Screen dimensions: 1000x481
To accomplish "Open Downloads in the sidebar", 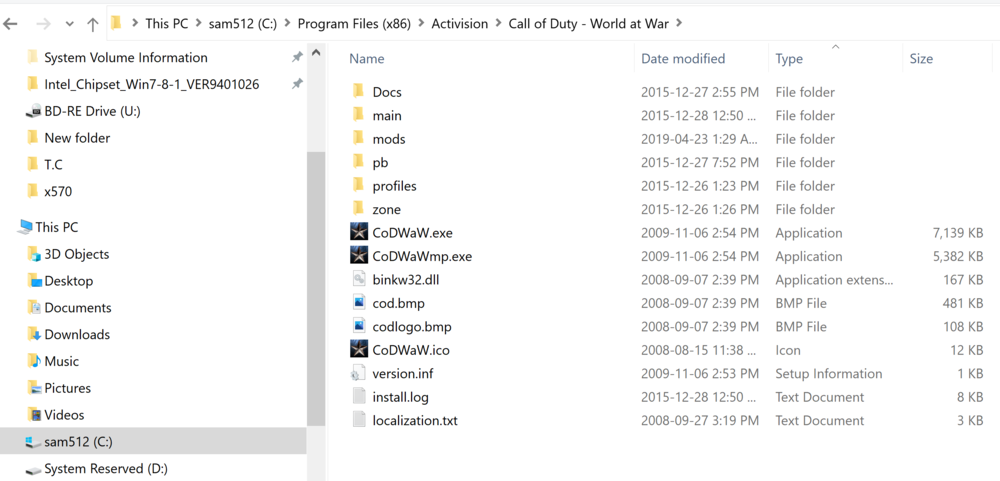I will pyautogui.click(x=77, y=334).
